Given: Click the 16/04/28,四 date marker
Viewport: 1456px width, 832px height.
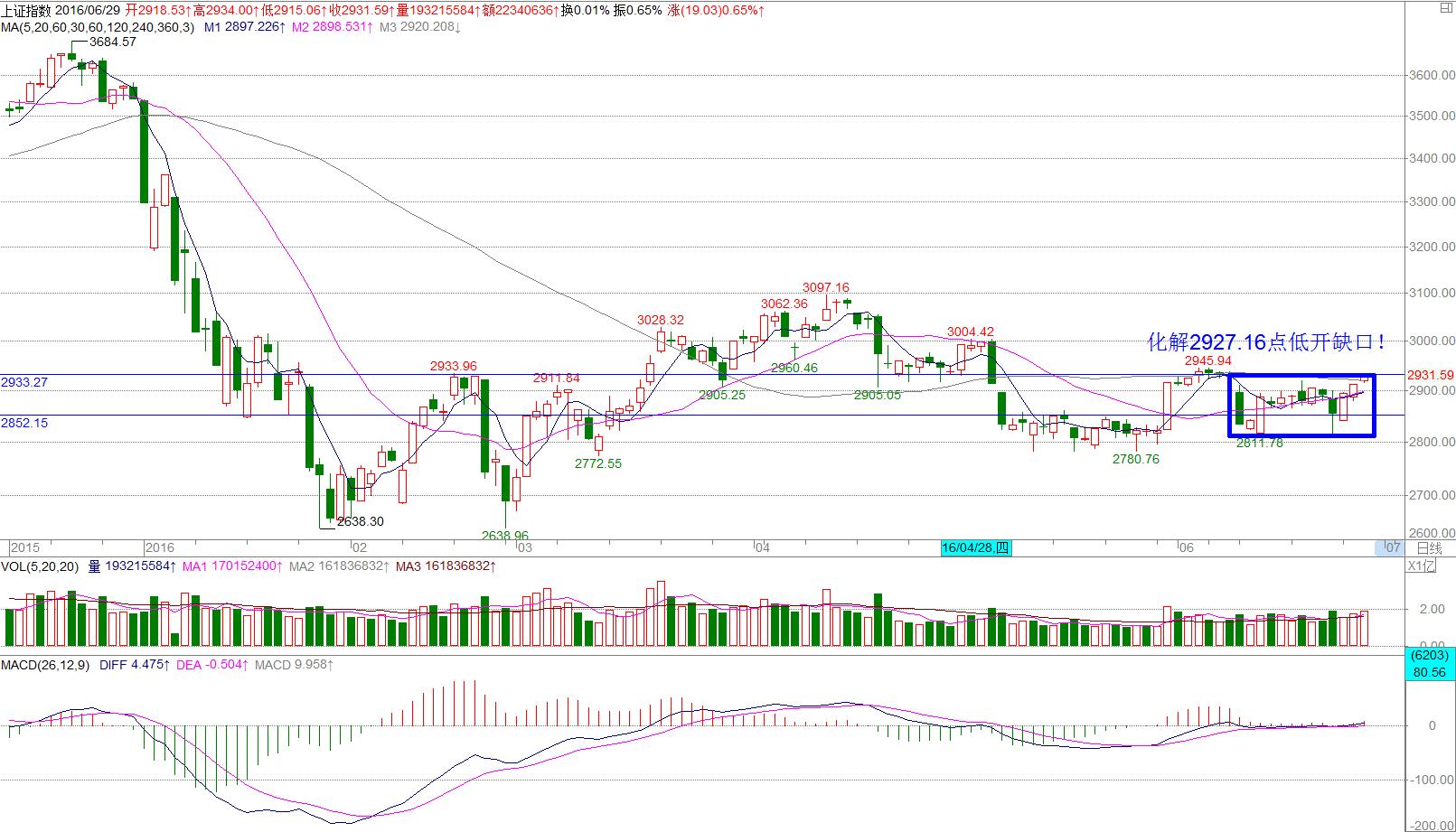Looking at the screenshot, I should 975,547.
